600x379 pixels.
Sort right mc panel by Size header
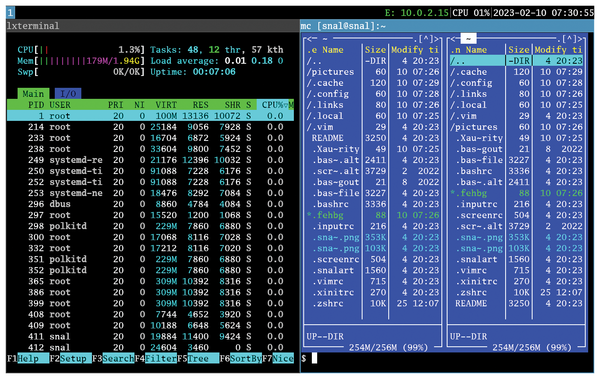(x=519, y=50)
